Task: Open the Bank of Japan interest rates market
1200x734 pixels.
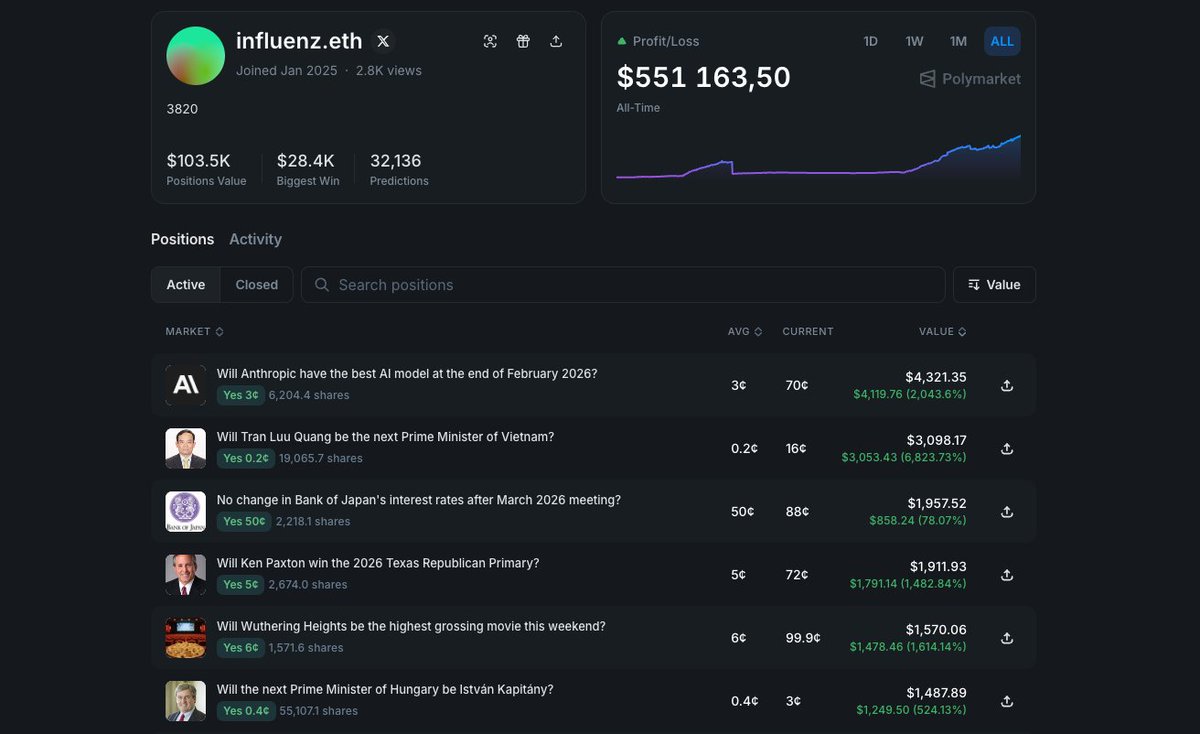Action: point(419,499)
